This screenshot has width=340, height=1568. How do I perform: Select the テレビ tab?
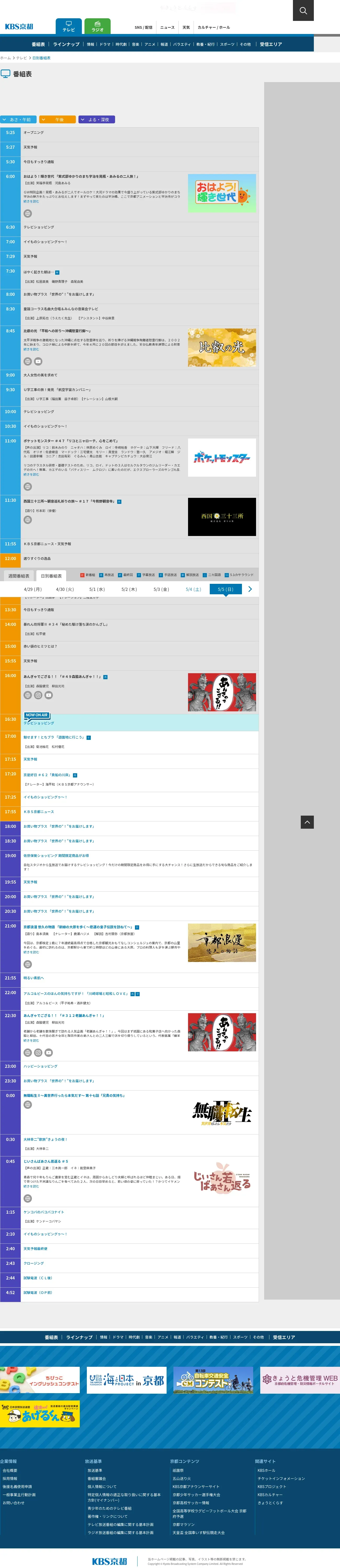pyautogui.click(x=69, y=26)
